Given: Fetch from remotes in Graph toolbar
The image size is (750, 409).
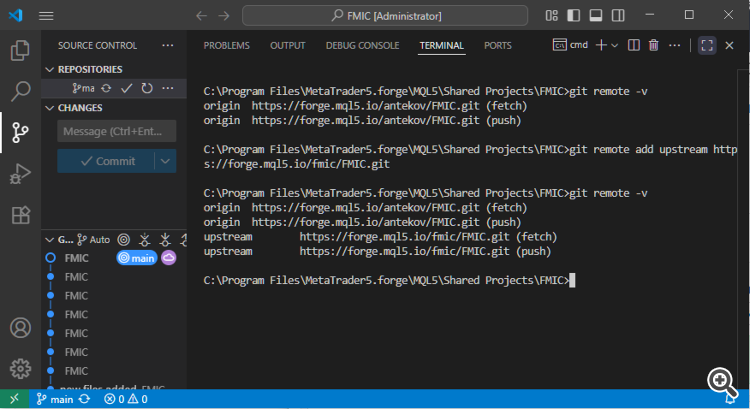Looking at the screenshot, I should click(x=144, y=240).
